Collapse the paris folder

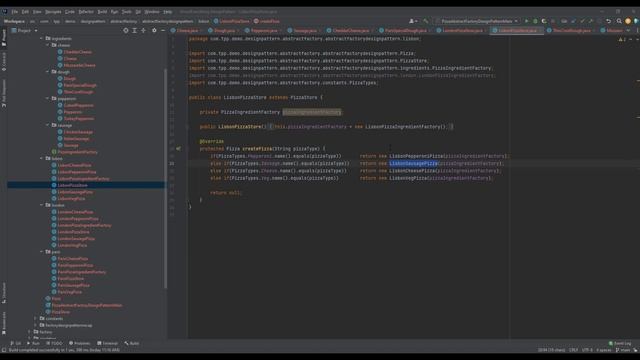tap(42, 252)
